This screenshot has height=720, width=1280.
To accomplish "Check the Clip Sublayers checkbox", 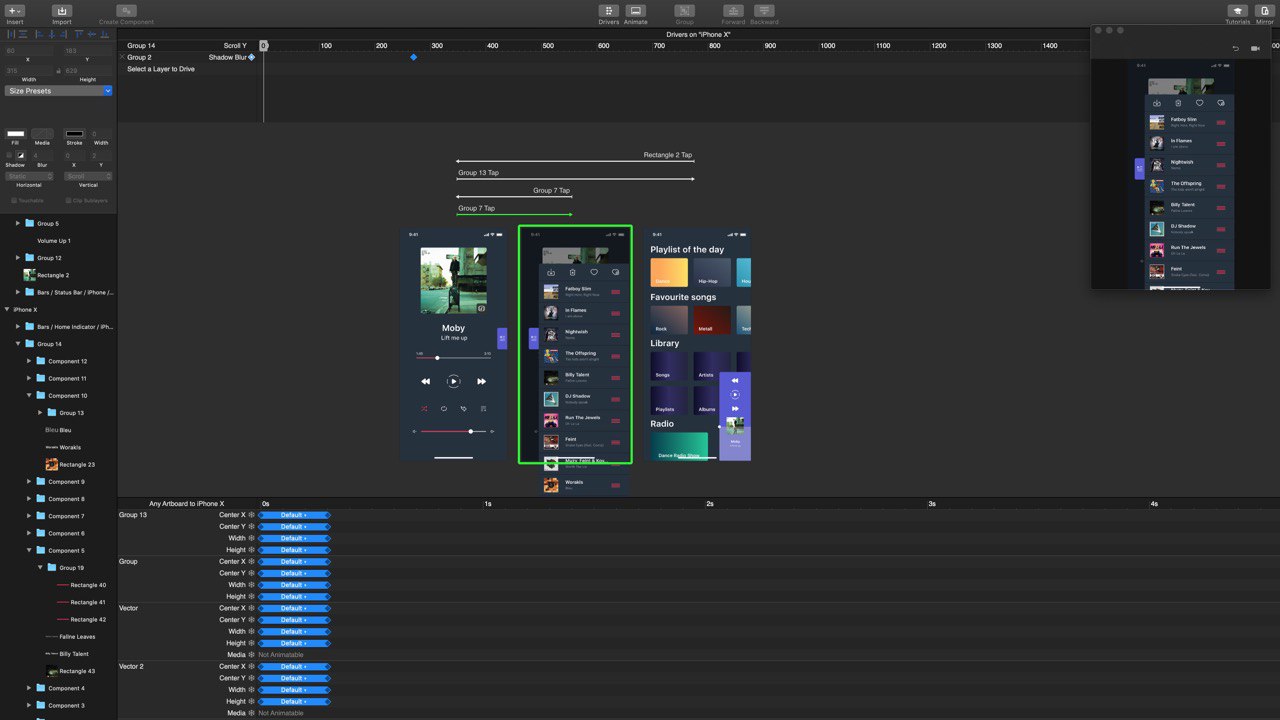I will click(69, 200).
